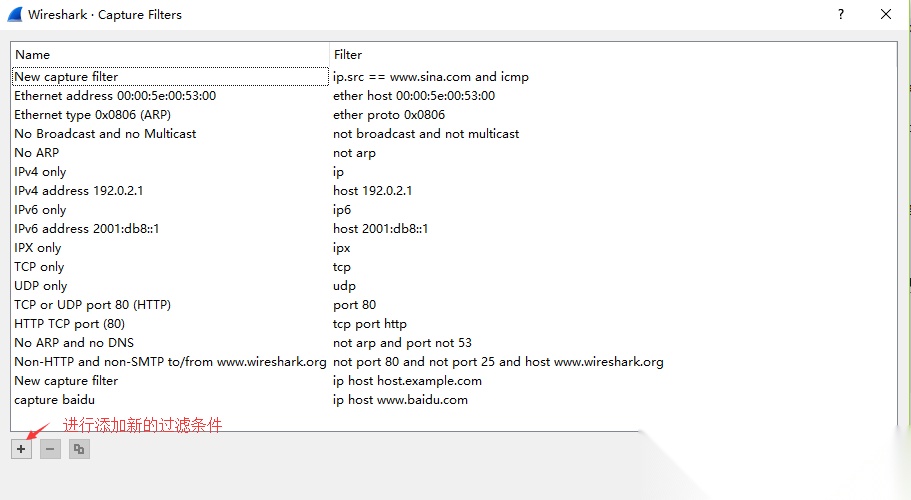Click the copy filter button

click(80, 449)
